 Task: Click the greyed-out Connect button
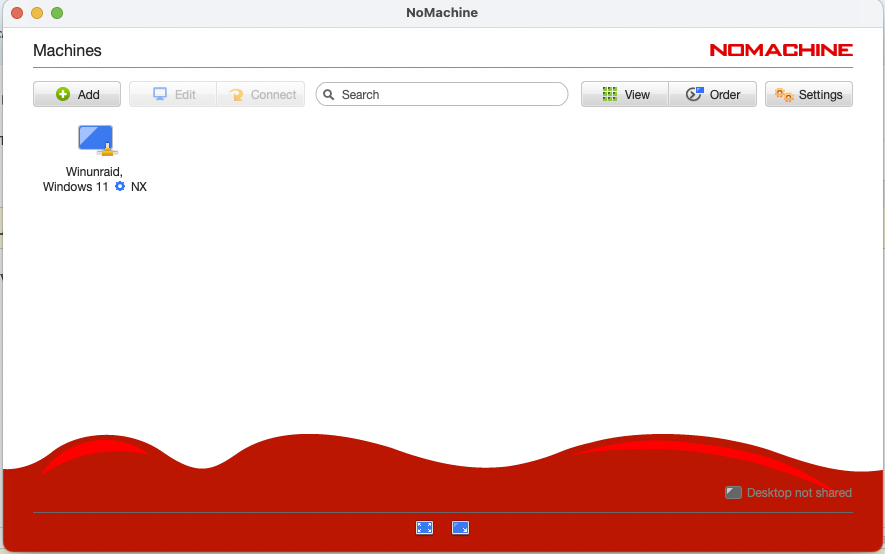point(261,94)
